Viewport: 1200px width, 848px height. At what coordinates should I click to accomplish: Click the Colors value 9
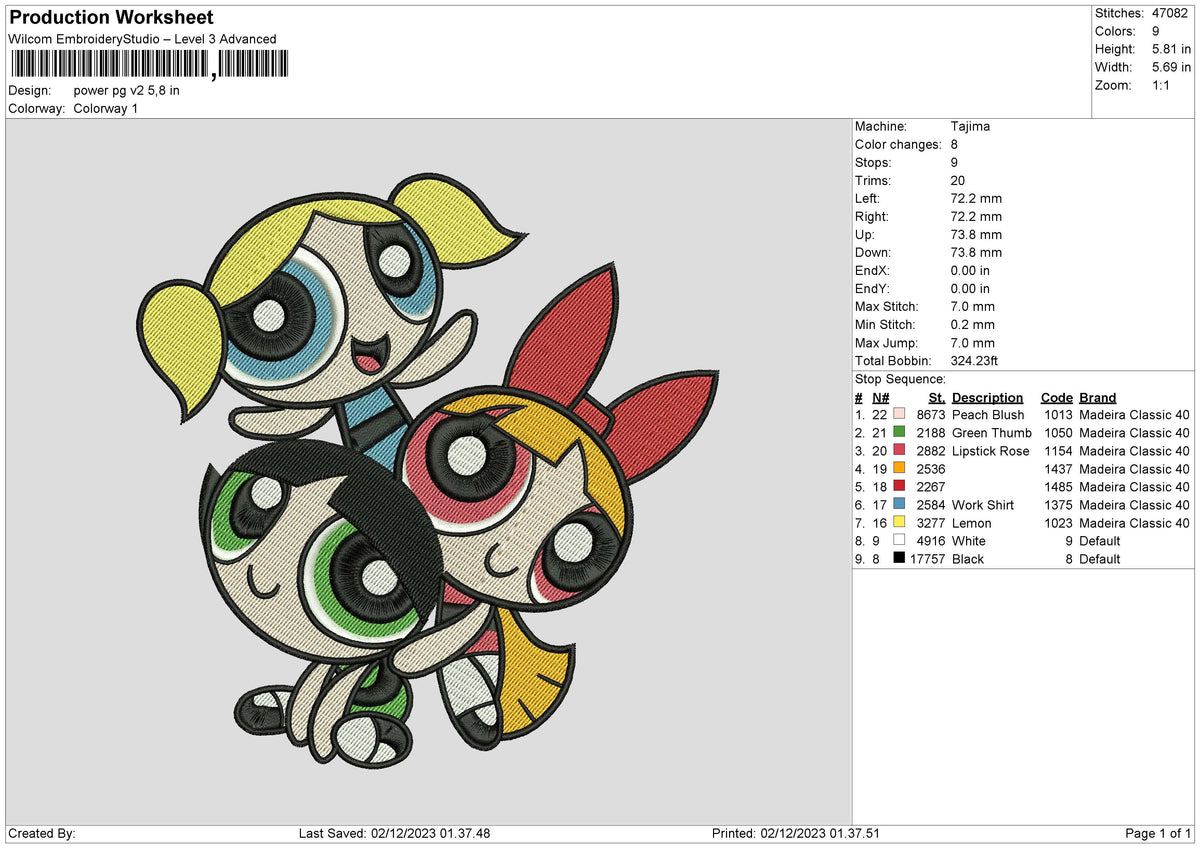pos(1156,31)
